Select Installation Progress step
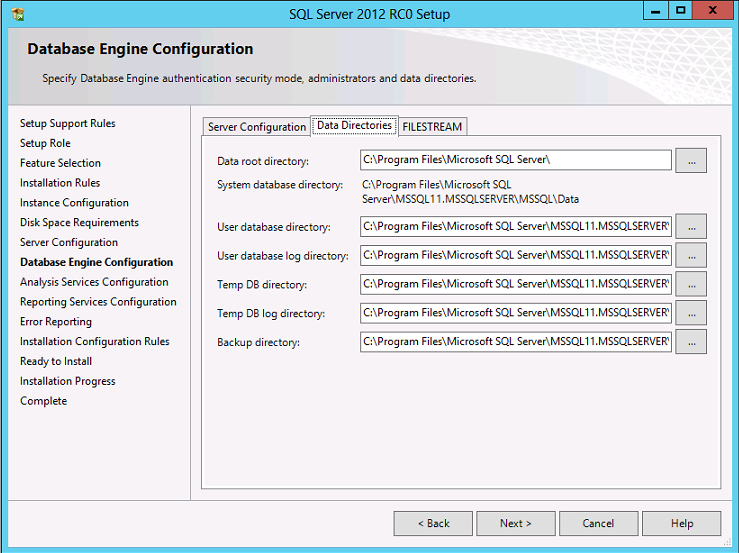The width and height of the screenshot is (739, 553). [x=67, y=381]
